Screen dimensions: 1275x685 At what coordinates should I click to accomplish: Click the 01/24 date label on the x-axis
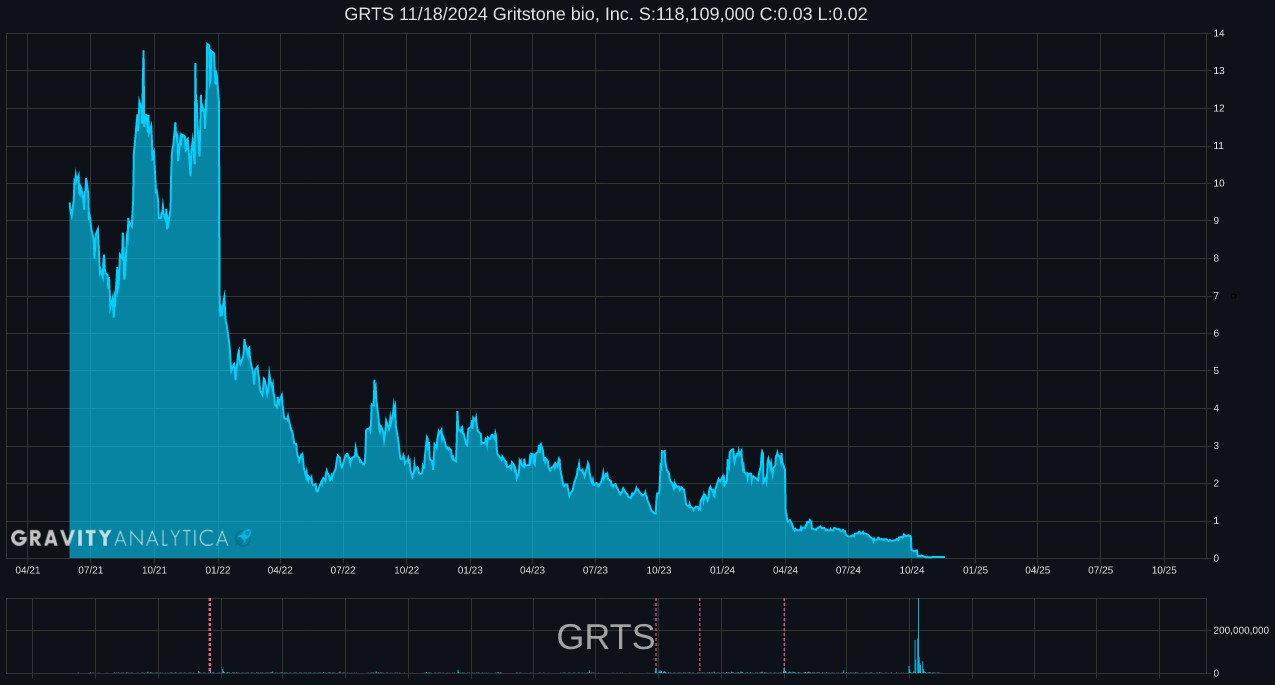pos(722,570)
